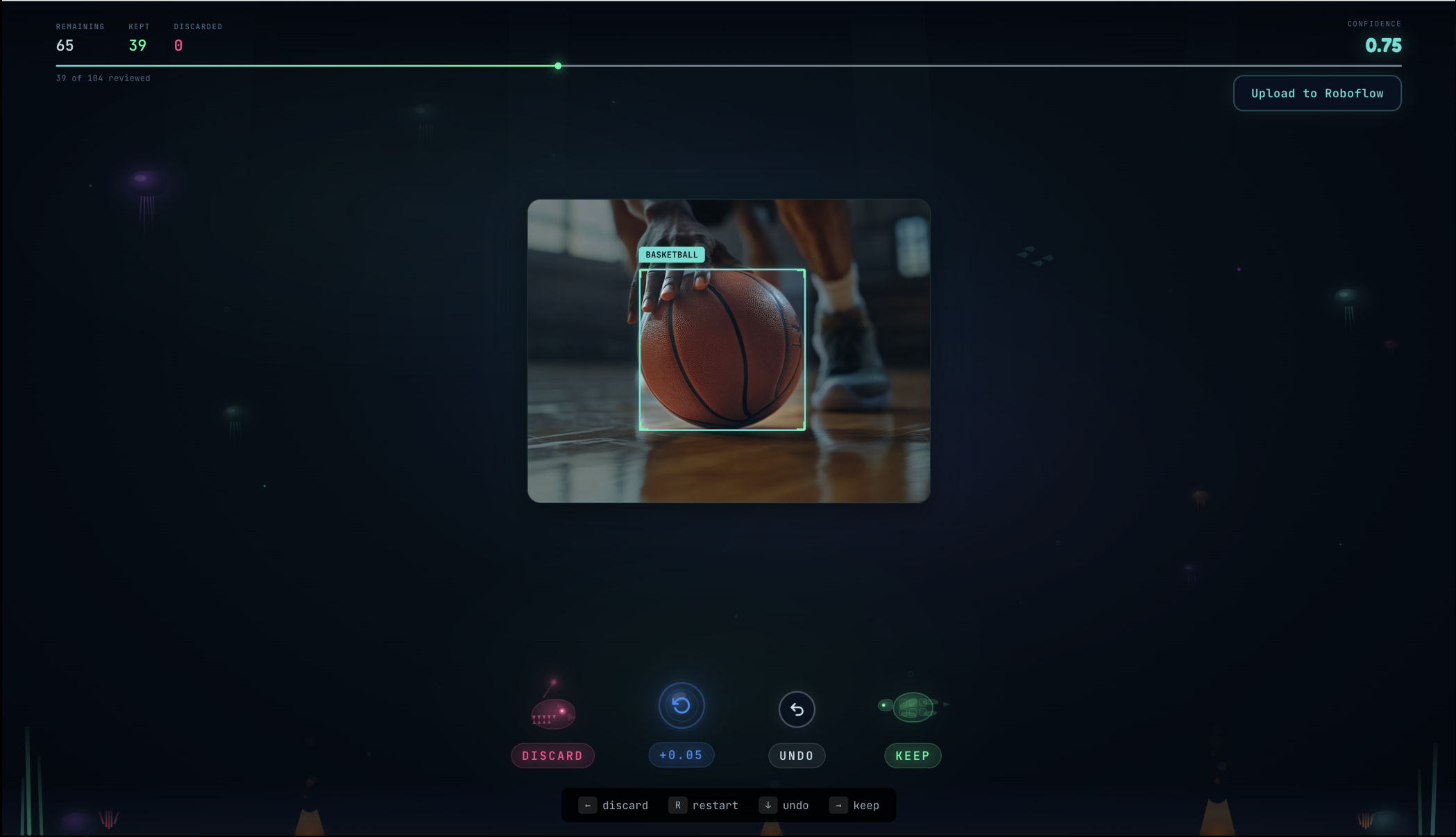Click the circular restart arrow icon

[x=681, y=705]
